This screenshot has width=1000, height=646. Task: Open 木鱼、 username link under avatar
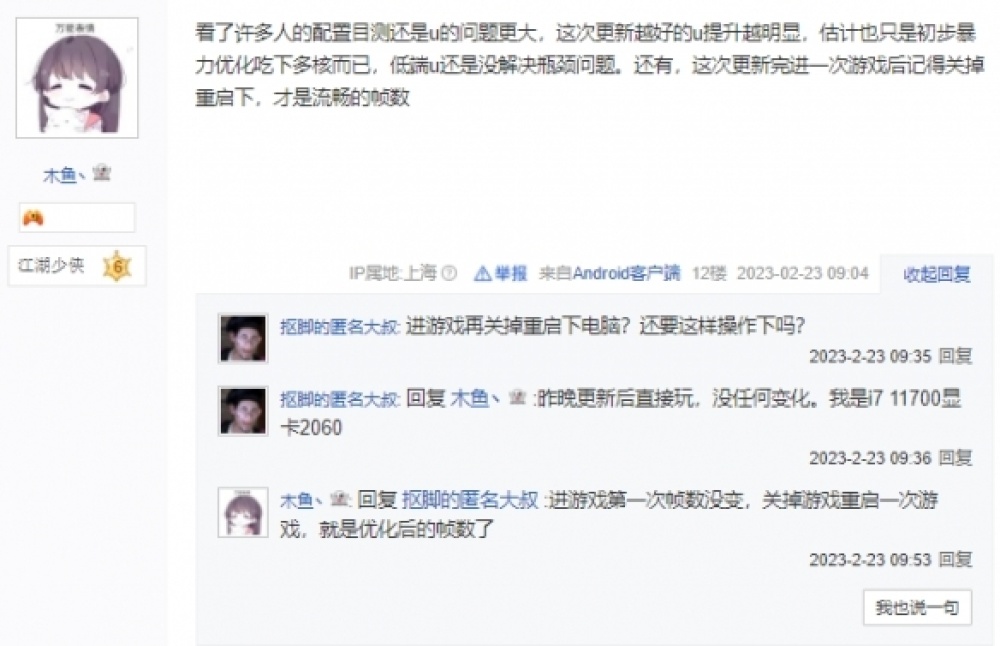pyautogui.click(x=60, y=175)
